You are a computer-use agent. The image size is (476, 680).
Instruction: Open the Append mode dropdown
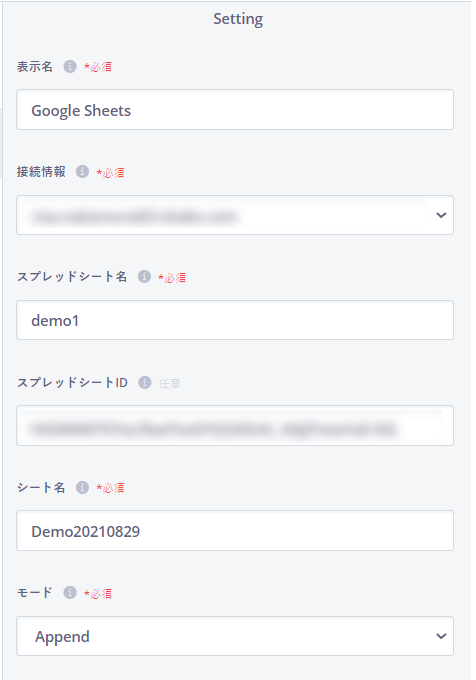235,636
